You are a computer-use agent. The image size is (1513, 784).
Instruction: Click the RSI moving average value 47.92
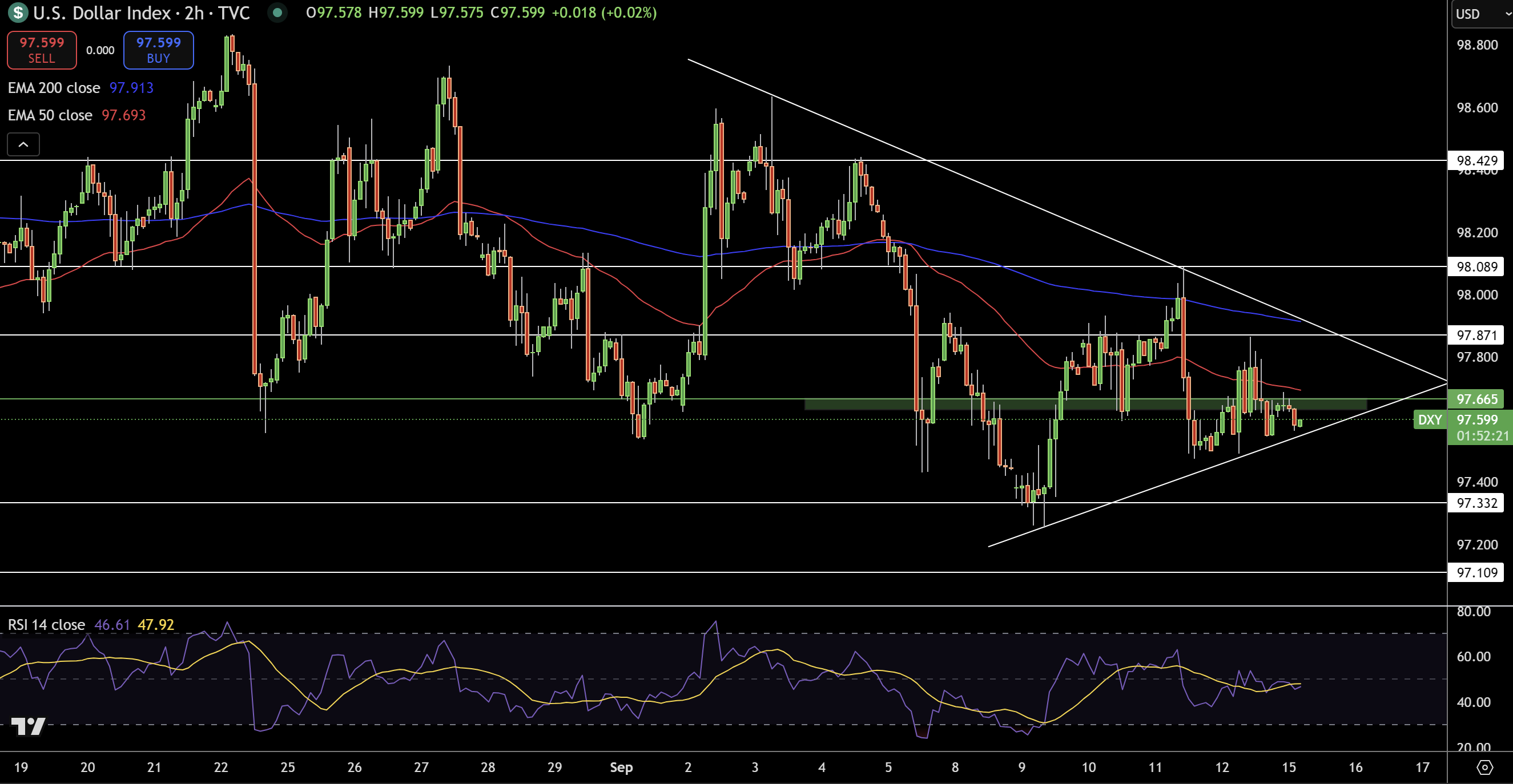pos(156,624)
